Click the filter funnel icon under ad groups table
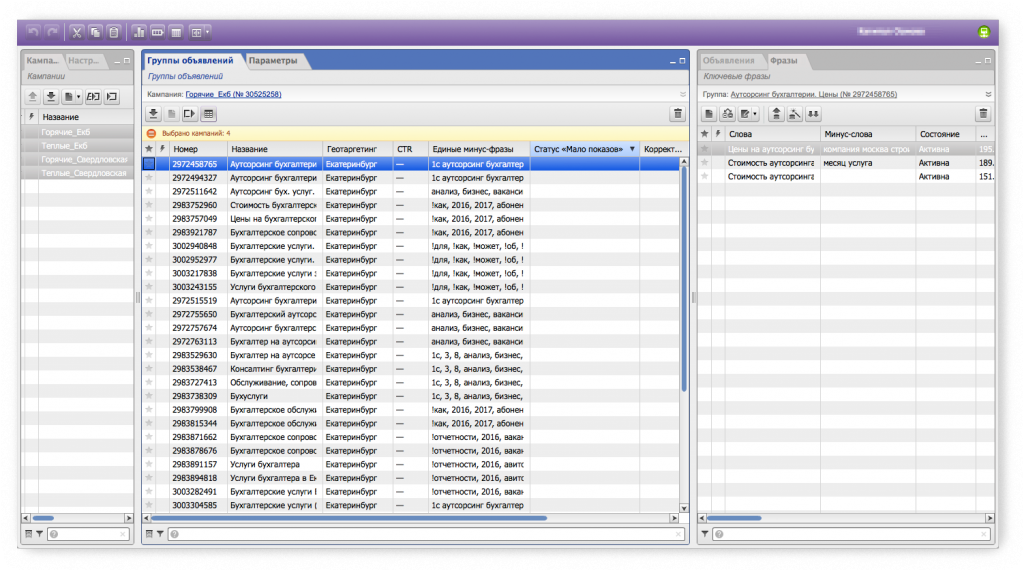 [160, 535]
